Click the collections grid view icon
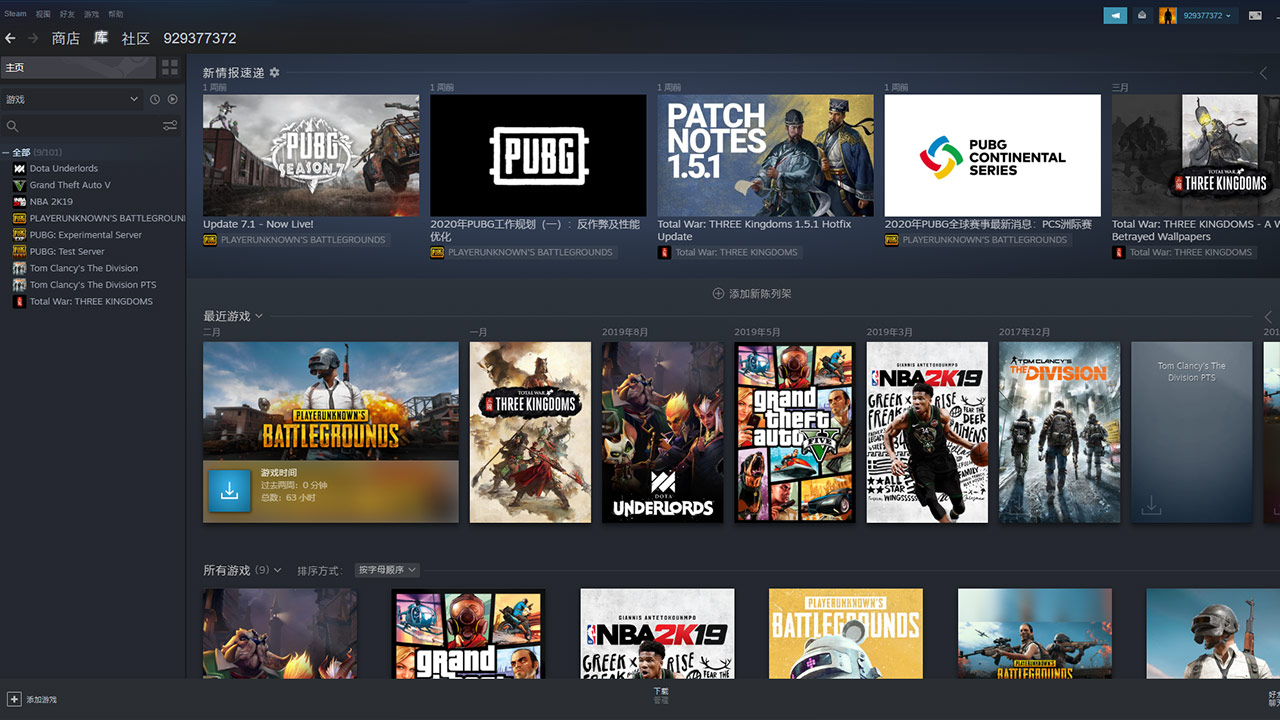Viewport: 1280px width, 720px height. (x=170, y=67)
